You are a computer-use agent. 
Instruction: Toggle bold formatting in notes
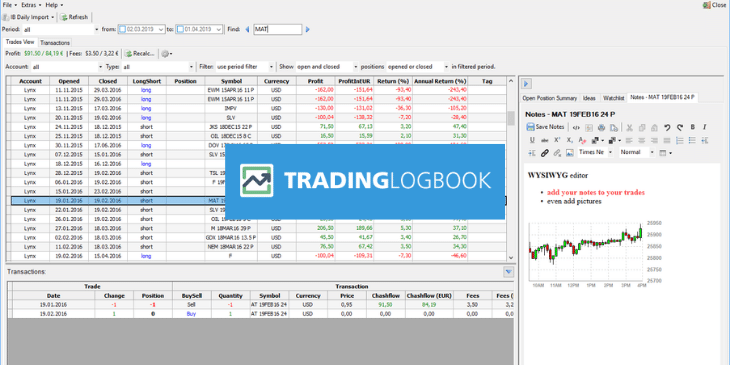click(x=693, y=127)
